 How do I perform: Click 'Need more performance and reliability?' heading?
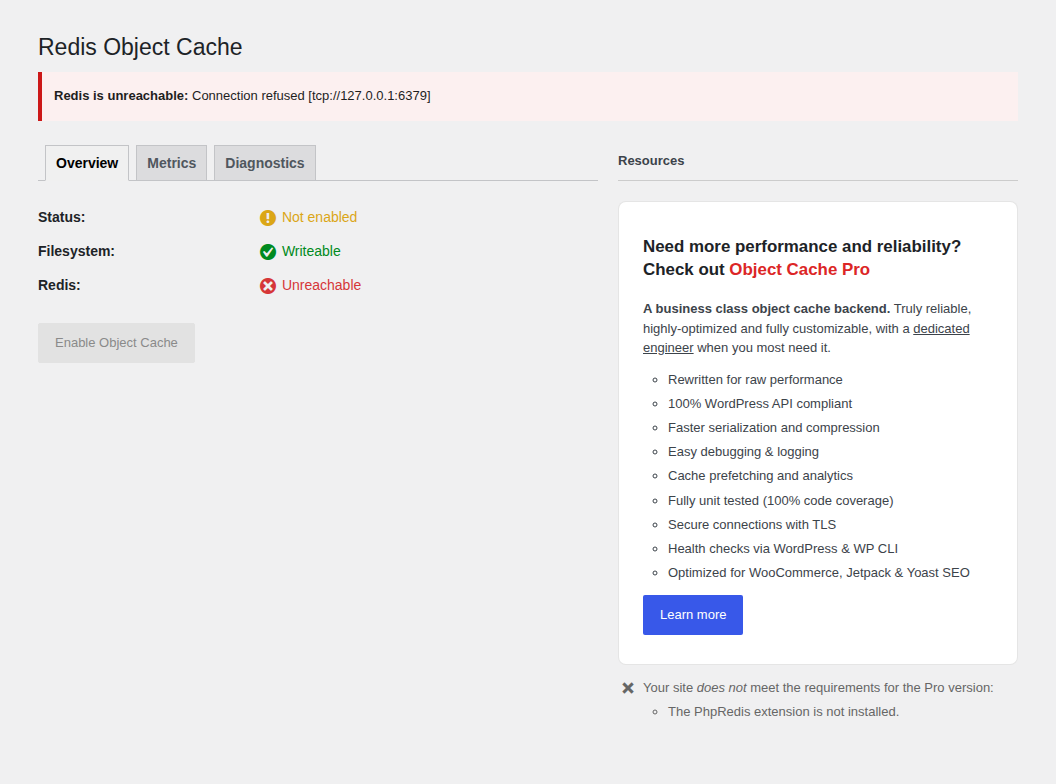802,247
